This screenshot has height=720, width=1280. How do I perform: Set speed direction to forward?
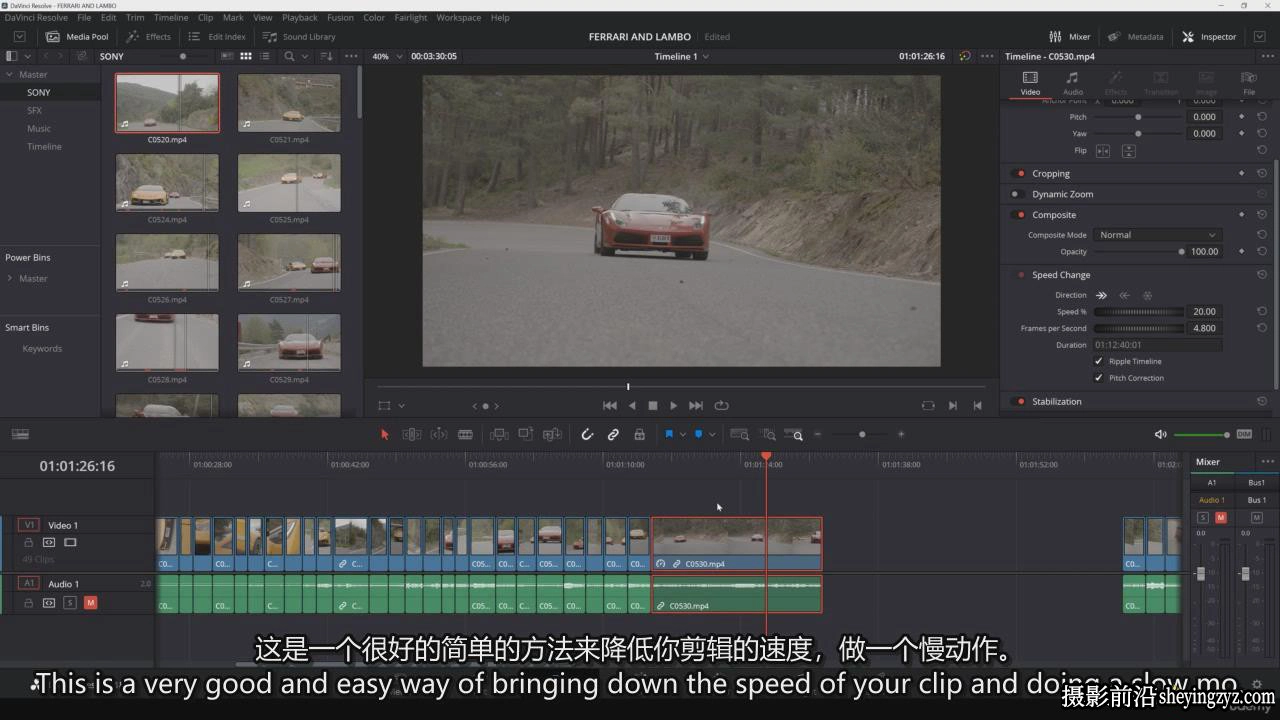[x=1101, y=295]
